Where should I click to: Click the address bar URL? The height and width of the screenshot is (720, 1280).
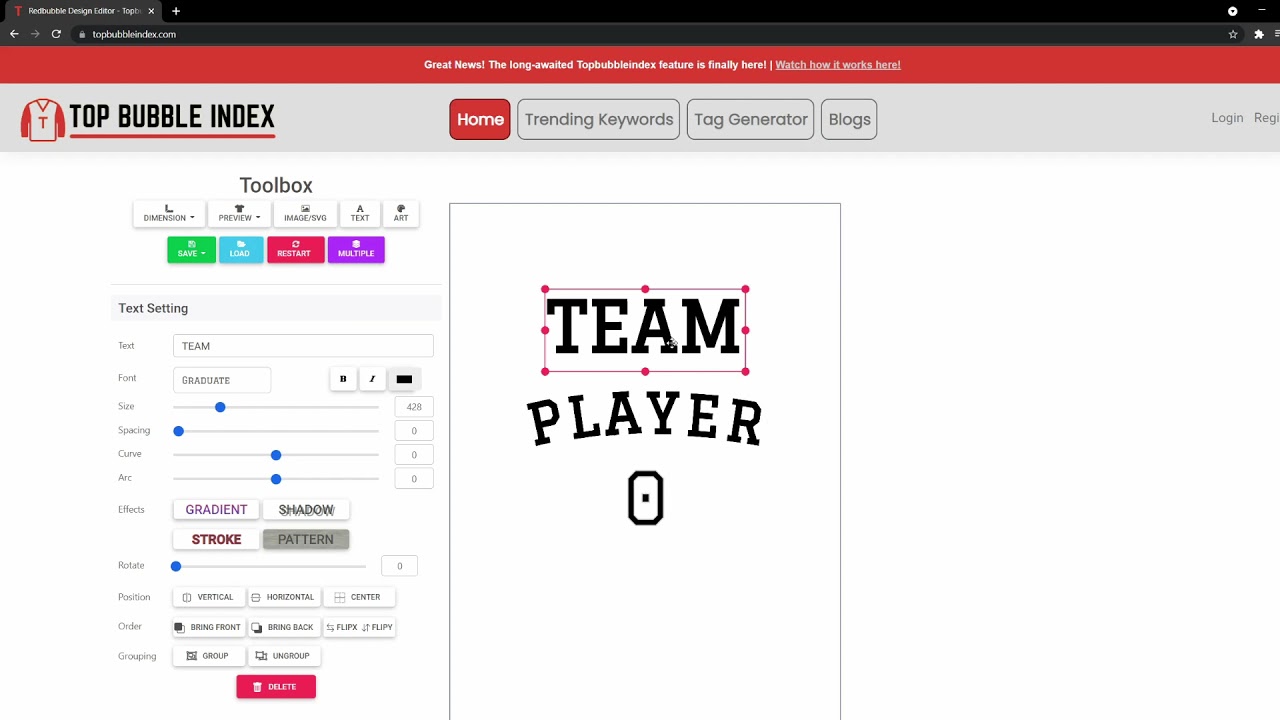[x=134, y=34]
